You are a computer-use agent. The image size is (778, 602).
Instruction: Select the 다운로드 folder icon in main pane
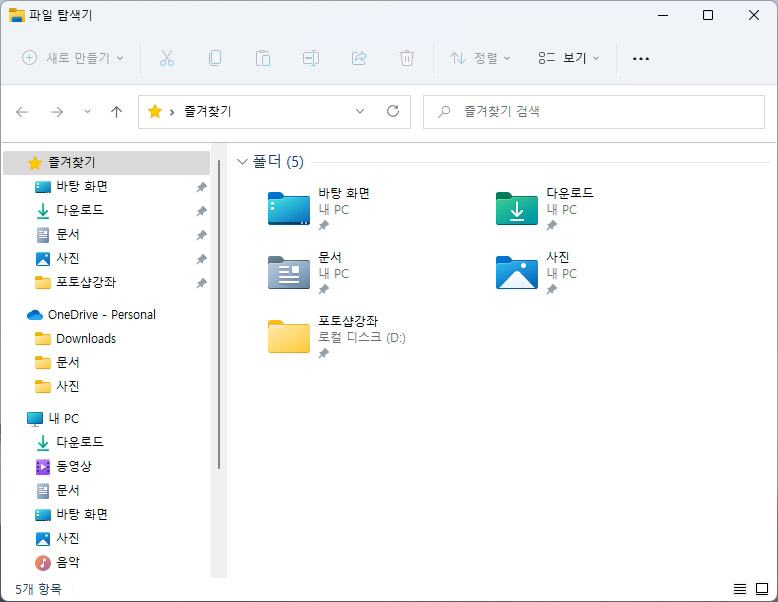pos(517,208)
